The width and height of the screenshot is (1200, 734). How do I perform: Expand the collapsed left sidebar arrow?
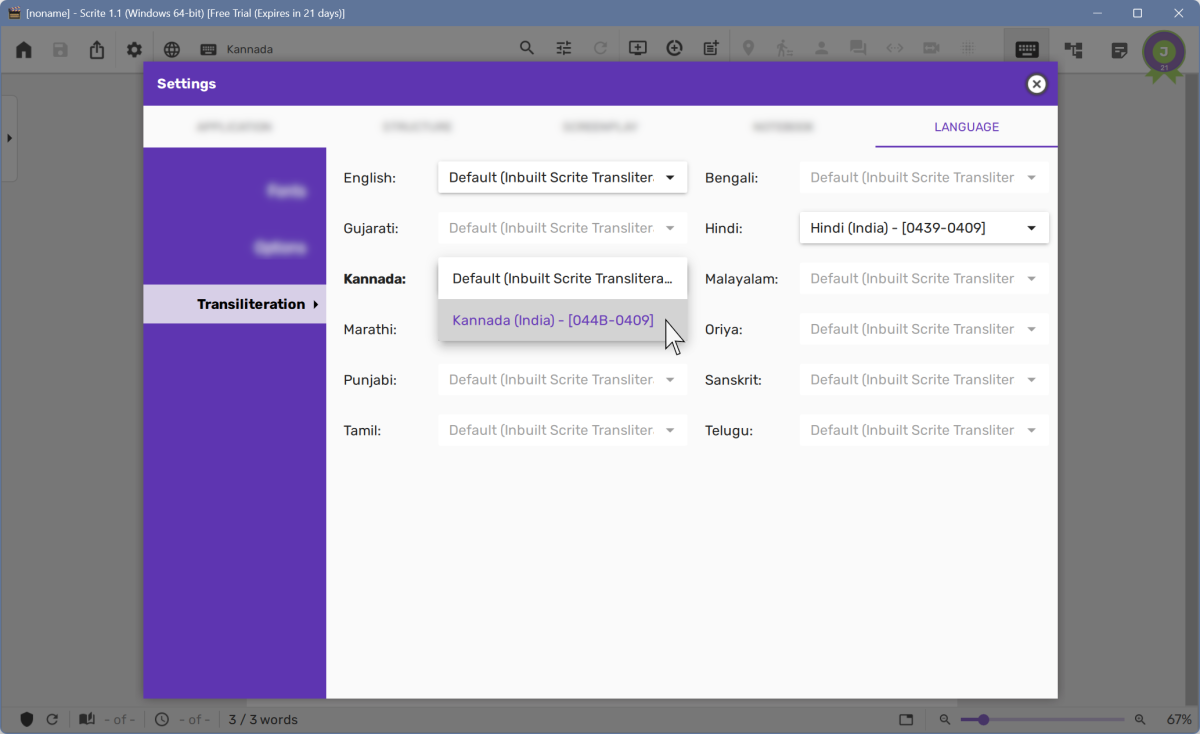coord(11,139)
